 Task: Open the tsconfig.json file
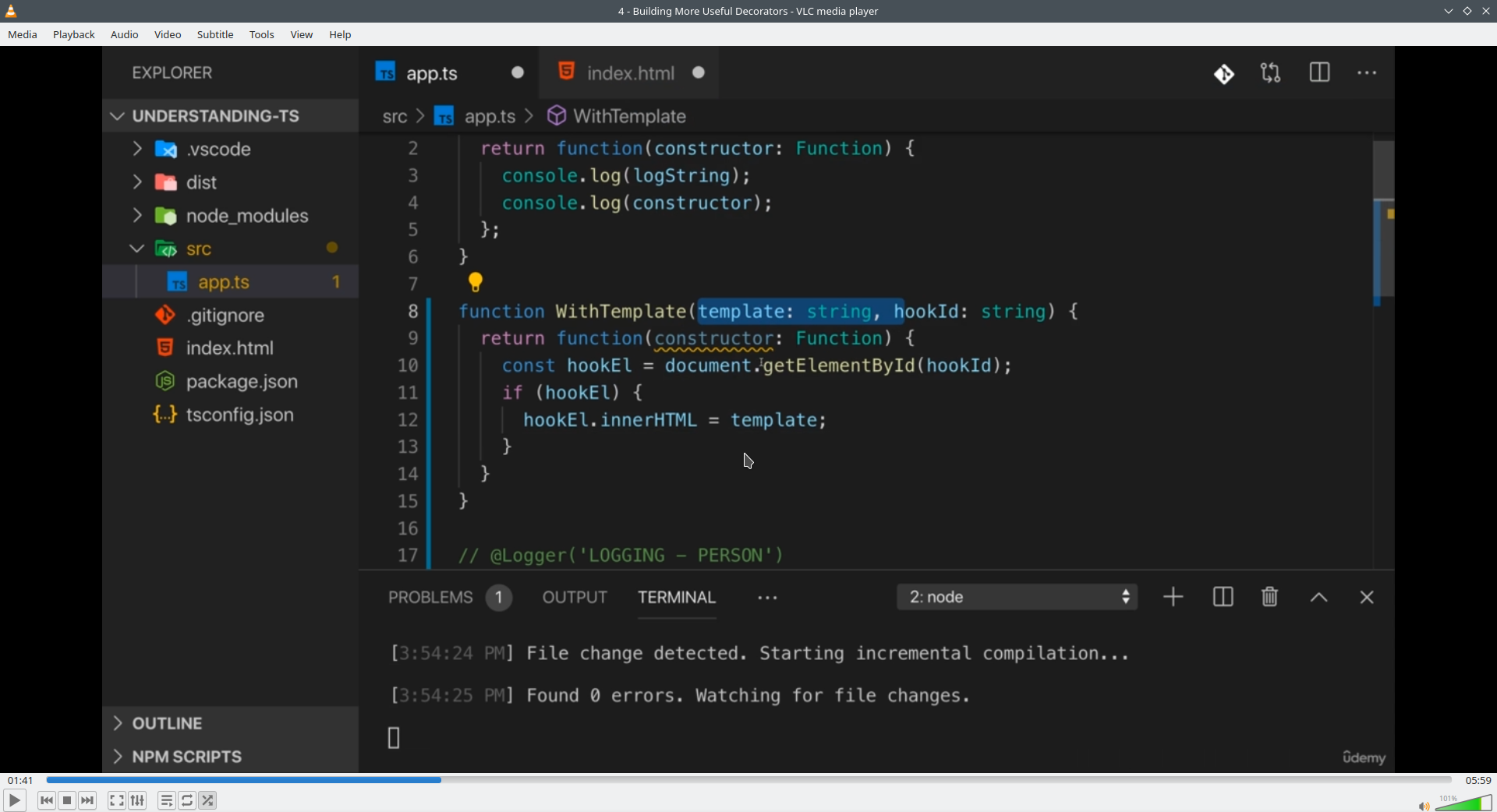(x=231, y=415)
